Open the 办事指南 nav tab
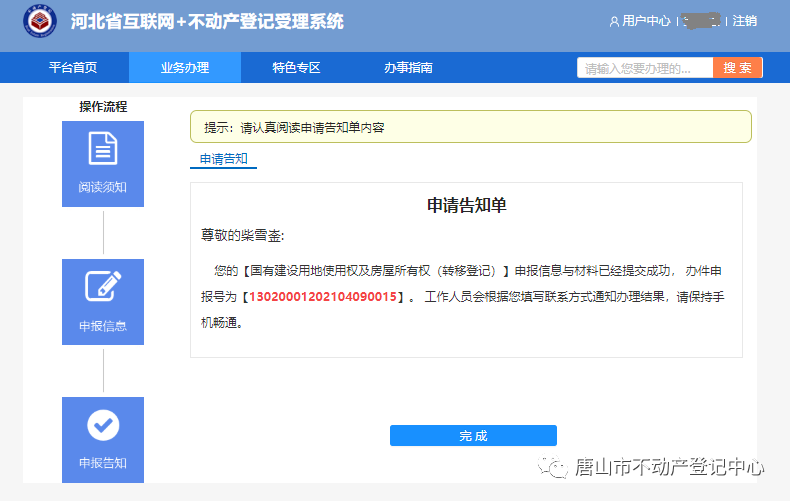This screenshot has width=790, height=501. coord(408,68)
